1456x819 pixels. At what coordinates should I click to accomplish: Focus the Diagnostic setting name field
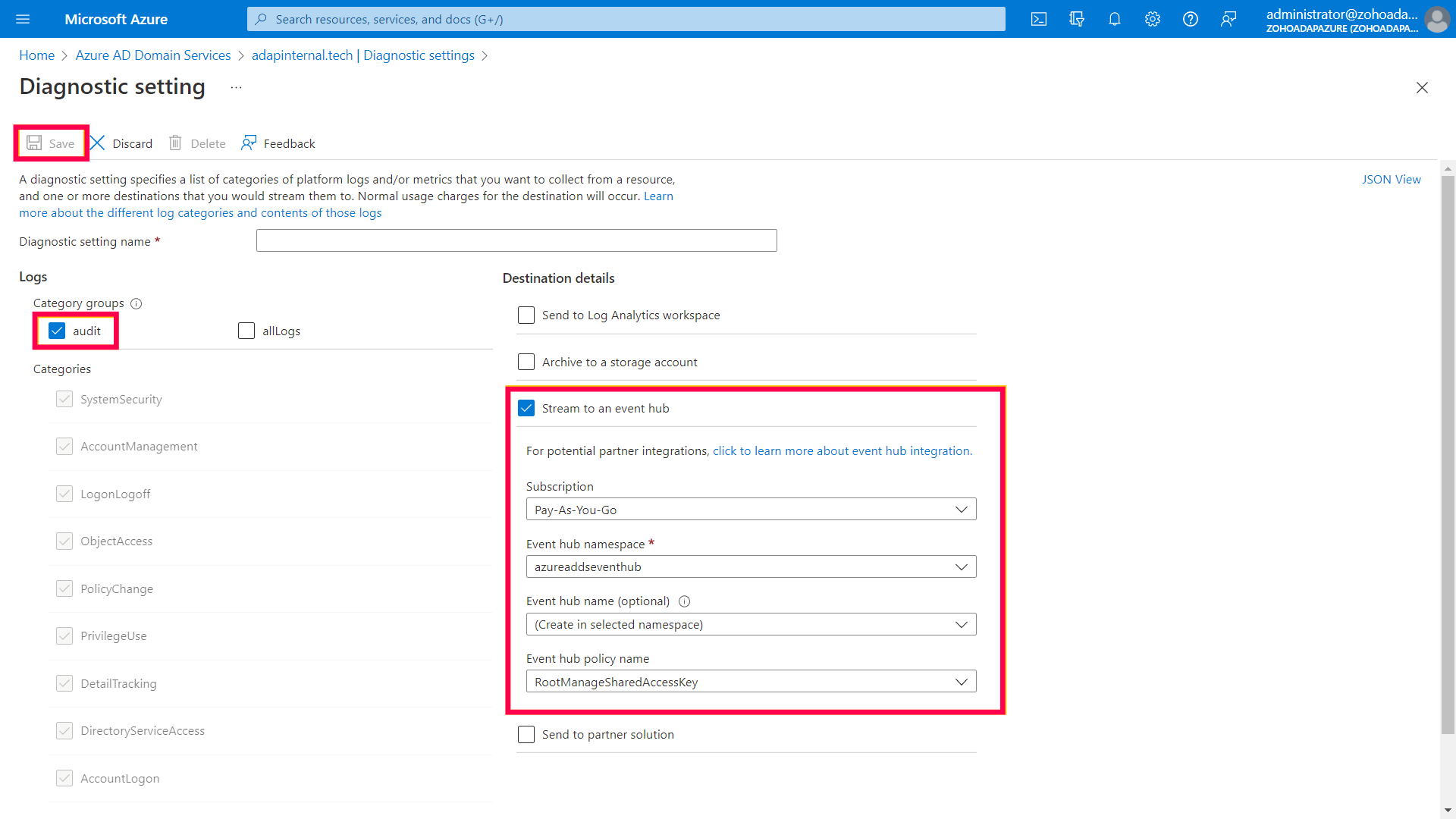pyautogui.click(x=516, y=240)
